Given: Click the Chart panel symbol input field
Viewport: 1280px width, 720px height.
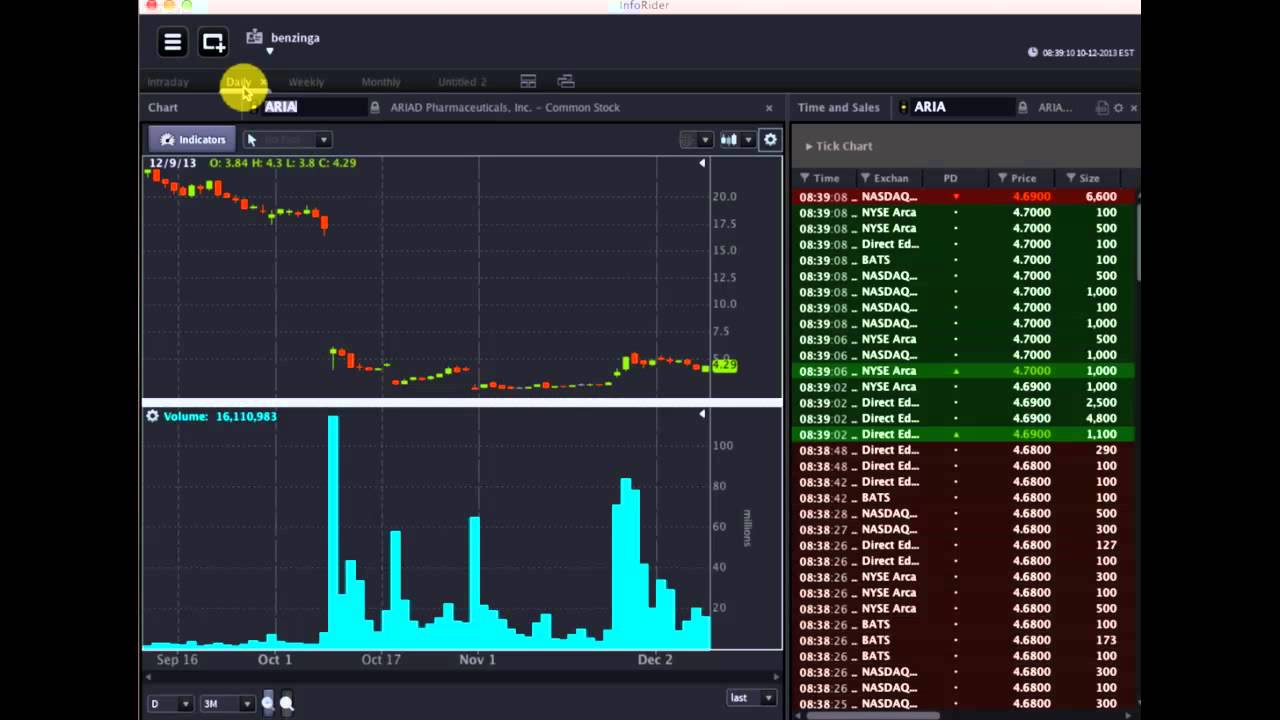Looking at the screenshot, I should [313, 107].
